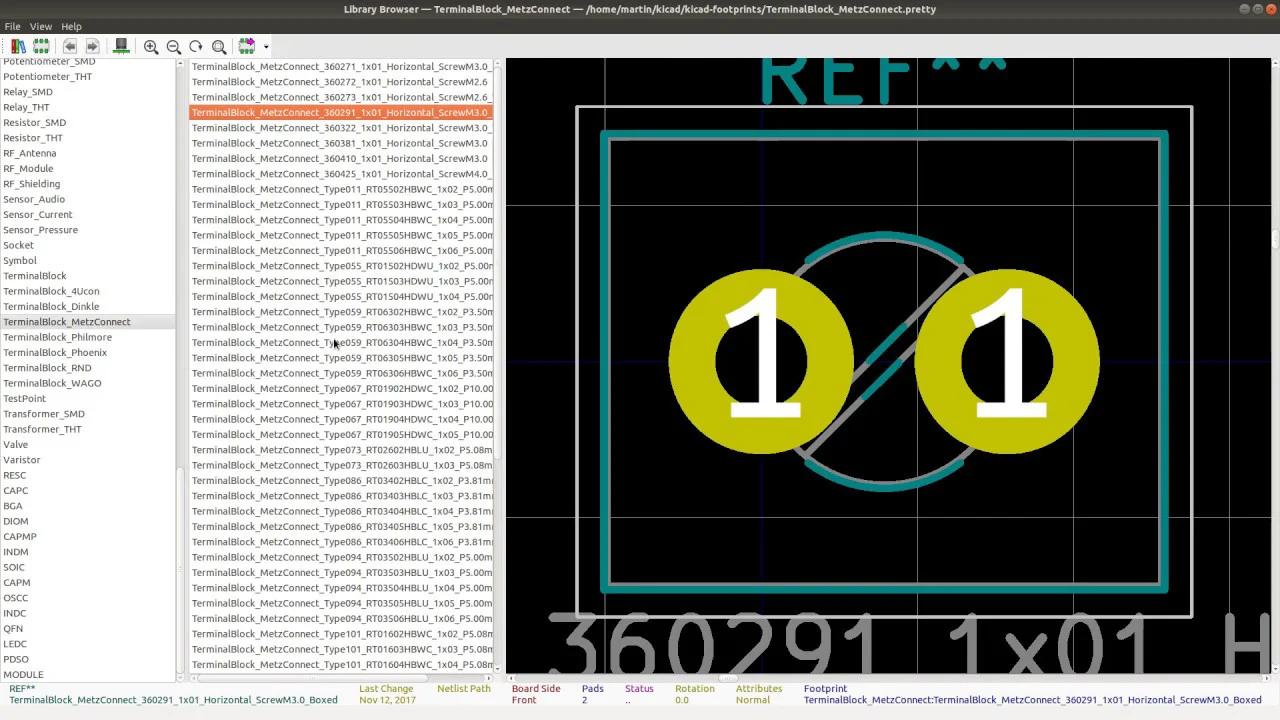Open the 3D viewer icon
Image resolution: width=1280 pixels, height=720 pixels.
click(x=121, y=46)
